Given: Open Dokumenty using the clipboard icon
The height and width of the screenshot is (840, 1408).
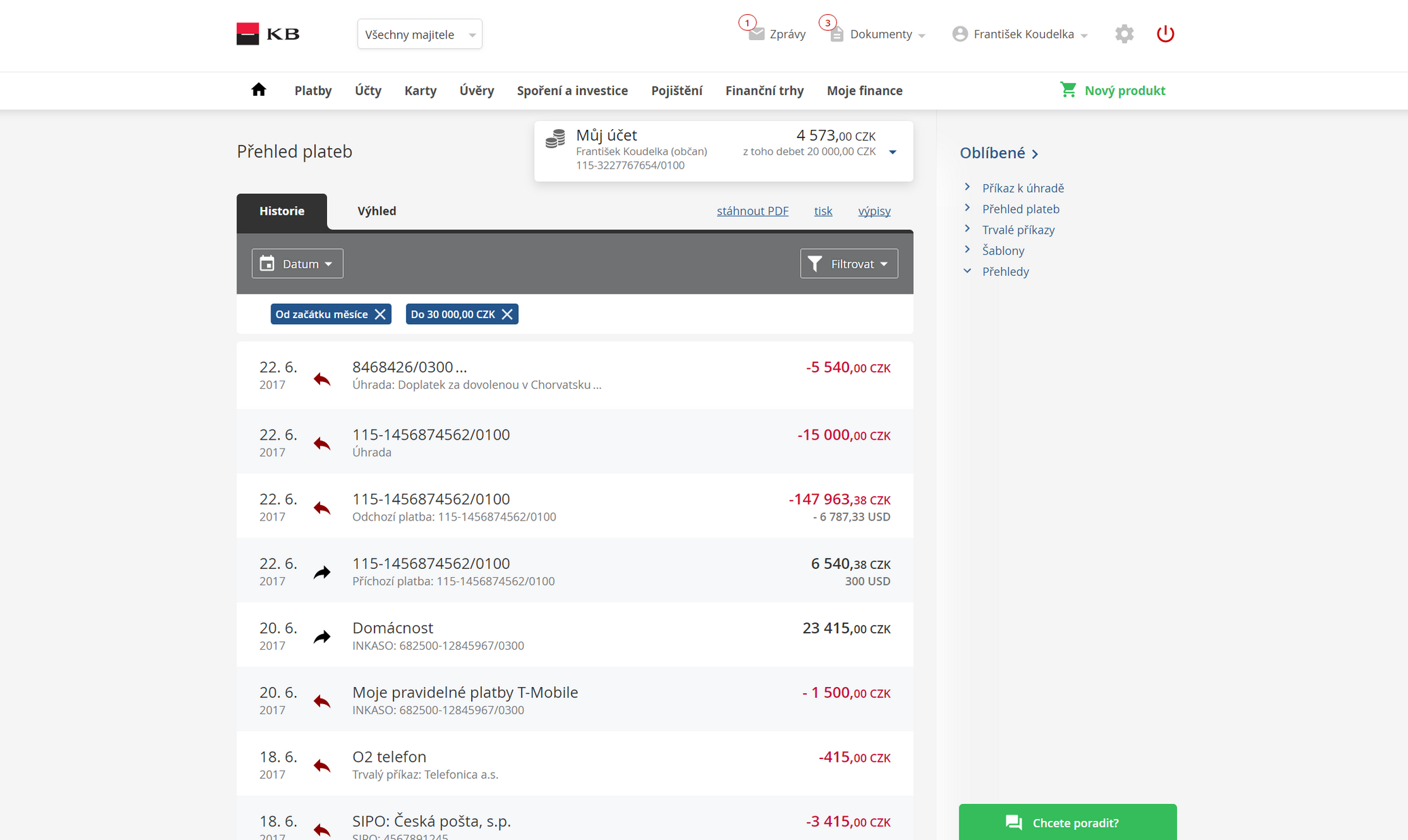Looking at the screenshot, I should 836,33.
